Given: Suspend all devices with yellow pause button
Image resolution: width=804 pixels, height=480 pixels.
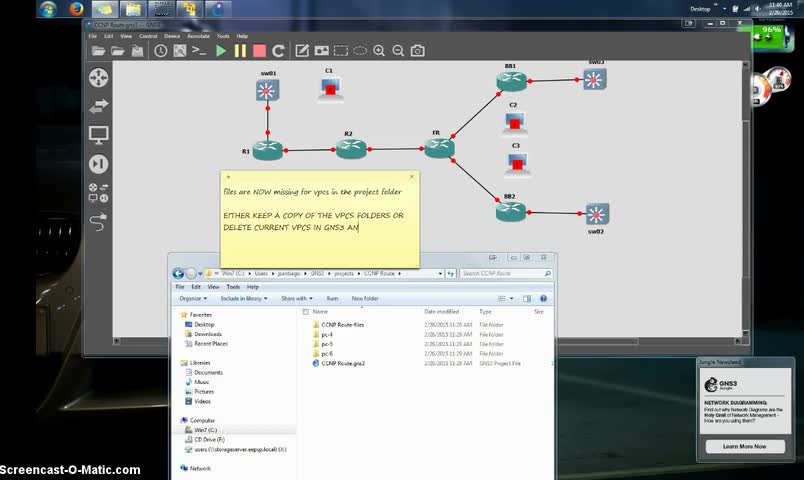Looking at the screenshot, I should pyautogui.click(x=240, y=51).
